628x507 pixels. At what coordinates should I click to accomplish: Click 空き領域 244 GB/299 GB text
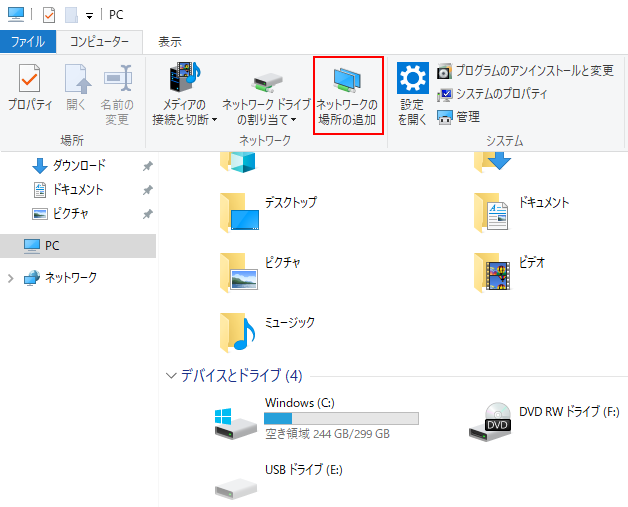coord(327,434)
